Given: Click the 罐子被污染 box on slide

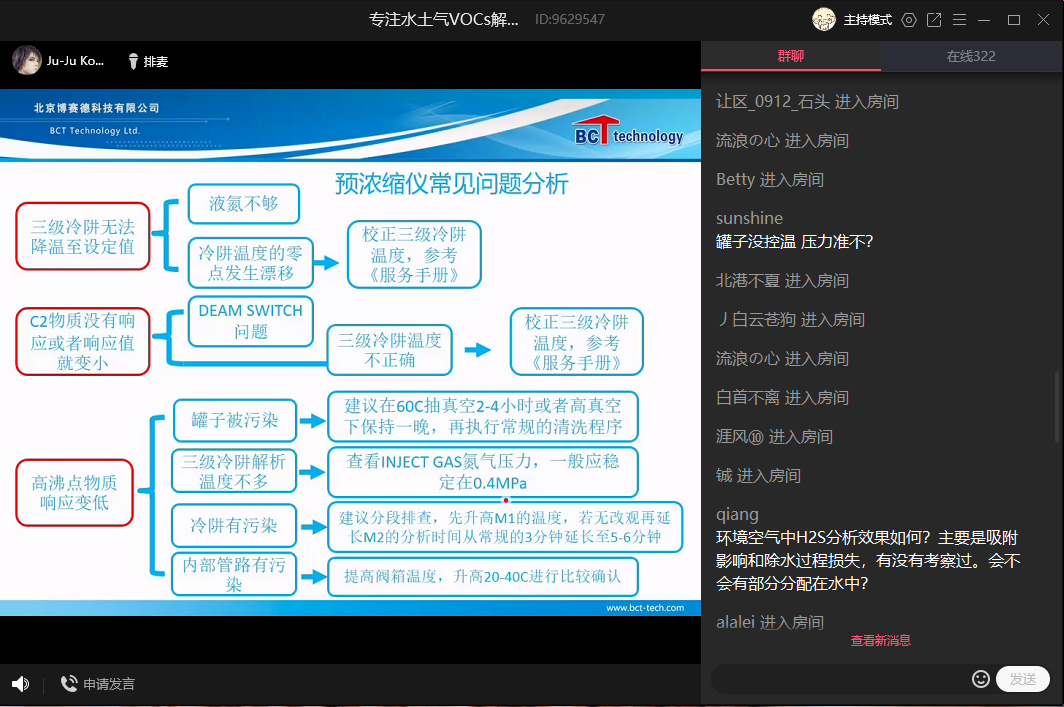Looking at the screenshot, I should coord(235,420).
